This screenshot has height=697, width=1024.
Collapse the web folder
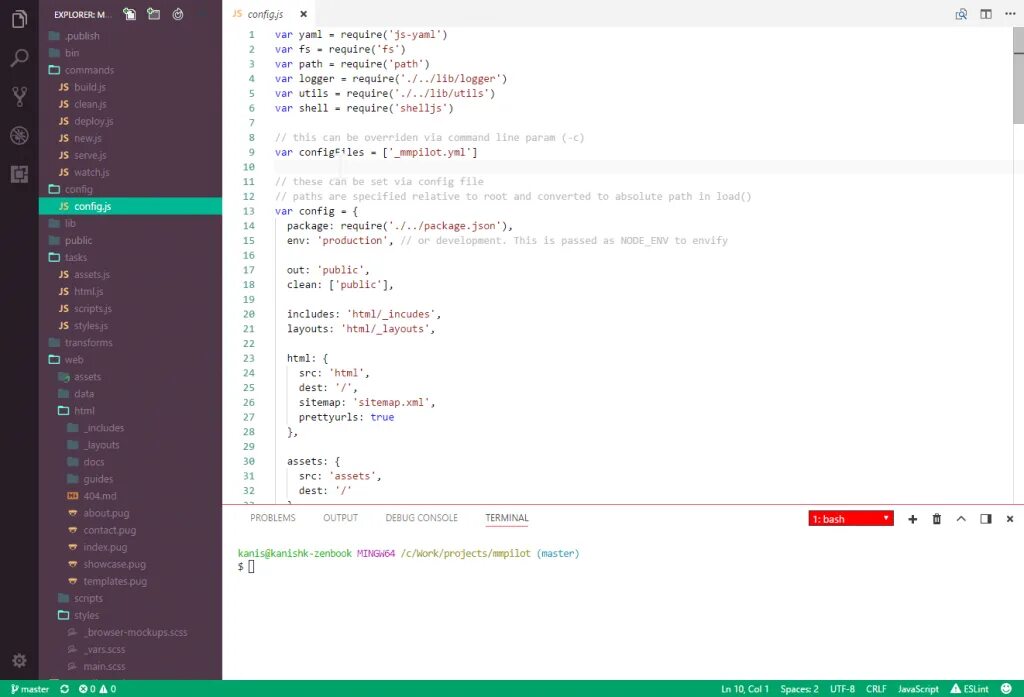point(130,359)
